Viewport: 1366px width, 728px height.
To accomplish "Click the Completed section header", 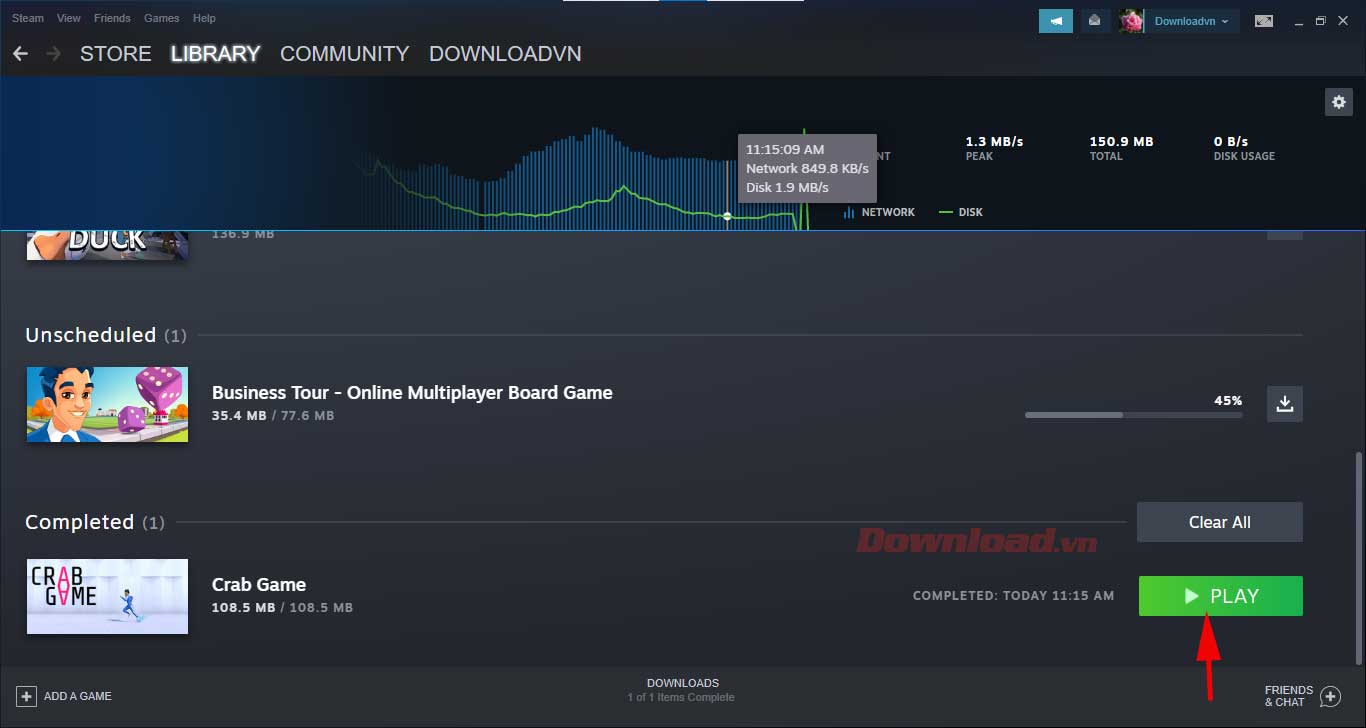I will click(95, 522).
